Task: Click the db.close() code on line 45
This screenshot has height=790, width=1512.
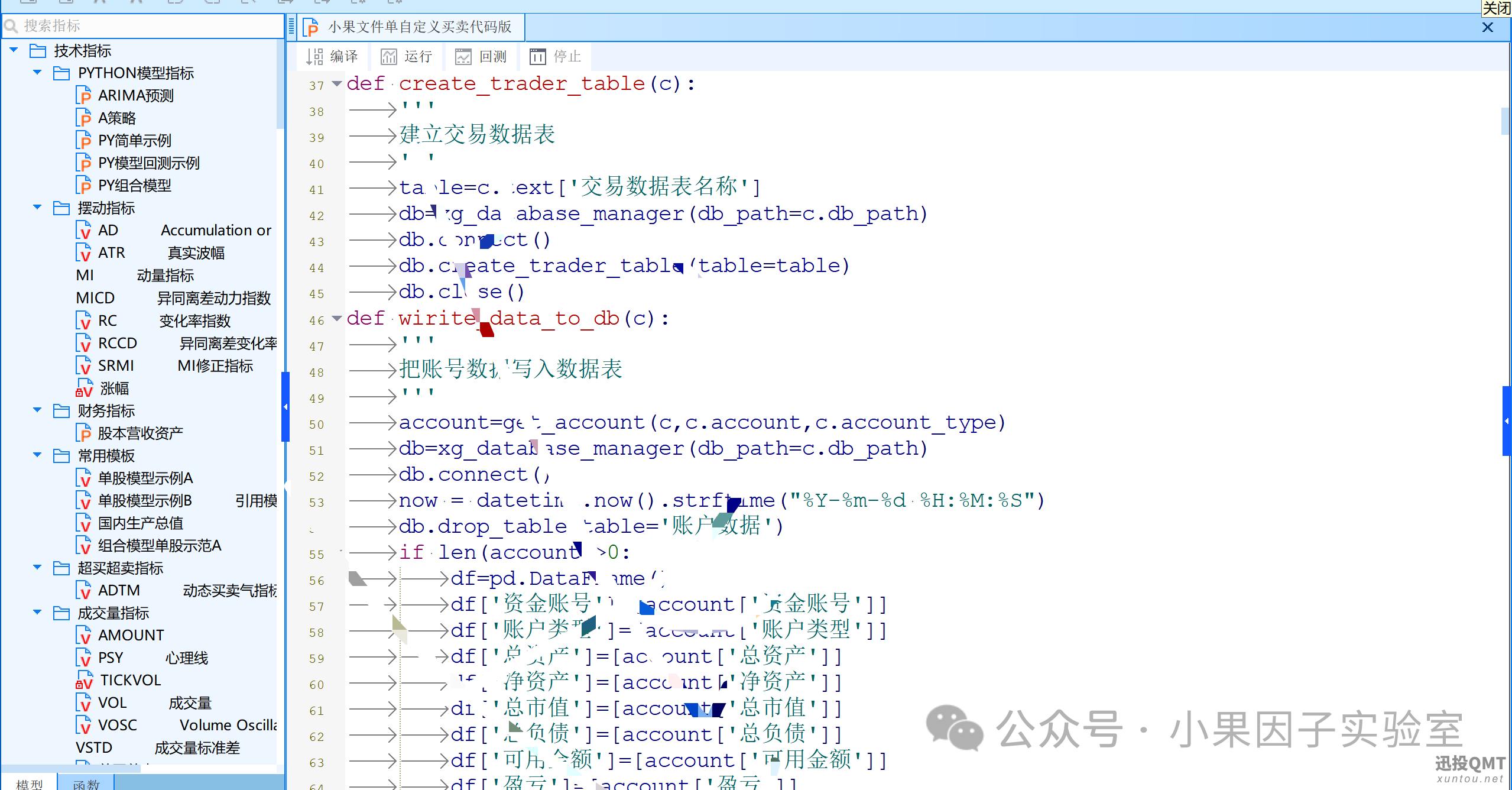Action: click(x=462, y=292)
